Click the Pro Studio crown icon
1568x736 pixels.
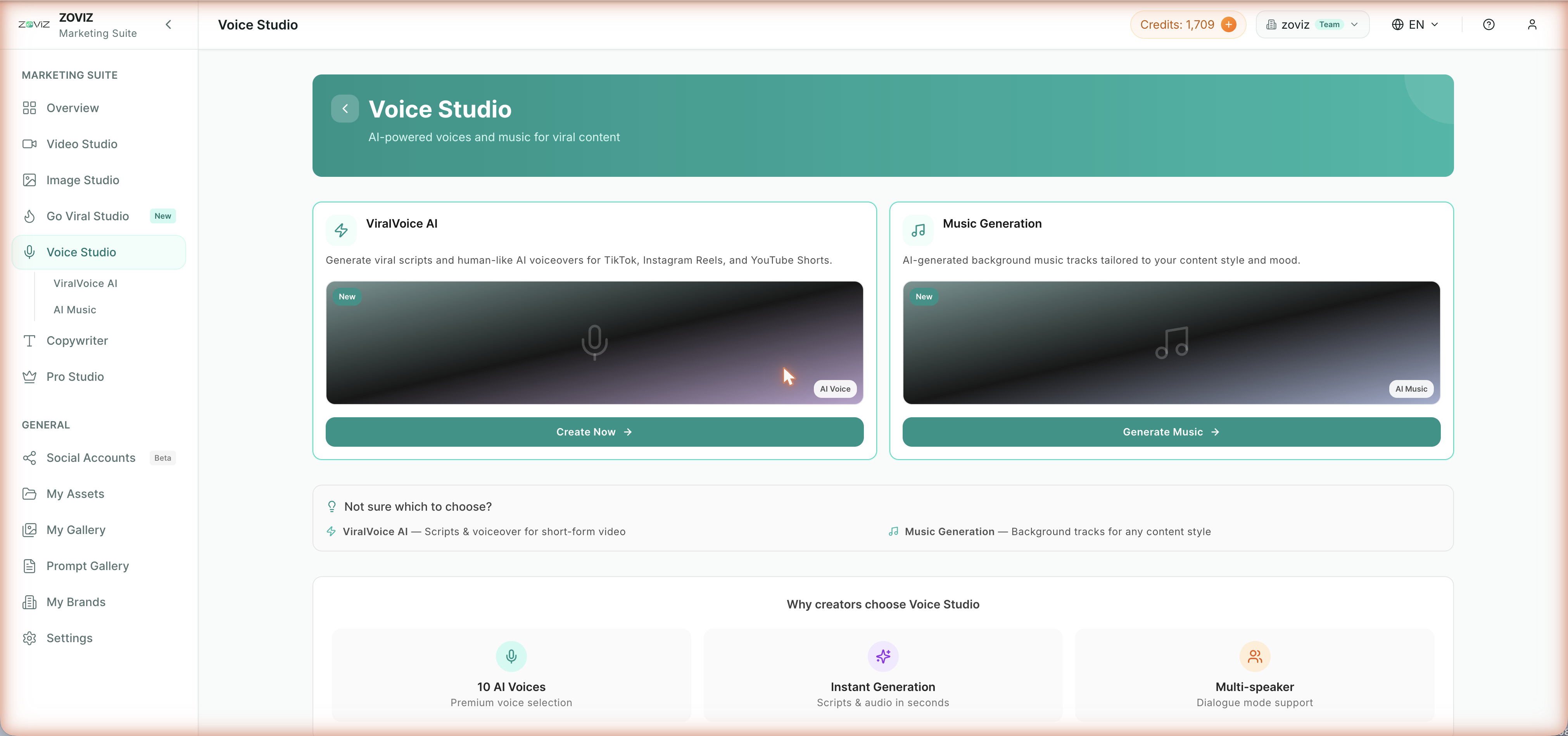29,377
